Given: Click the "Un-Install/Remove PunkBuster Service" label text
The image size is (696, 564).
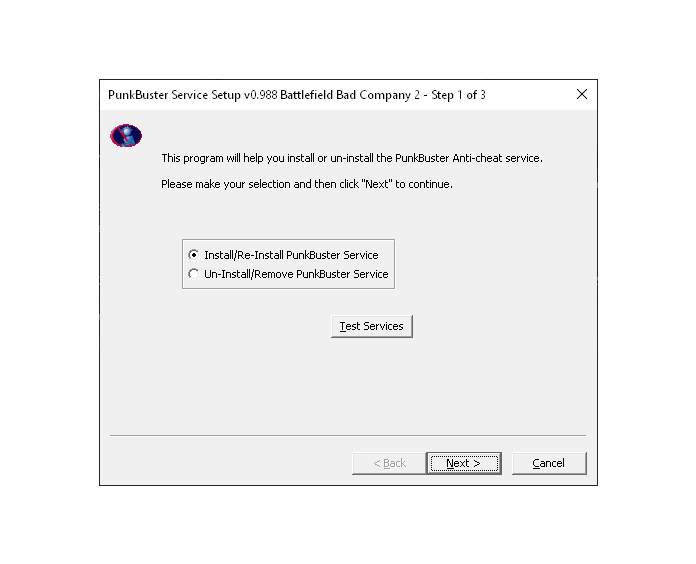Looking at the screenshot, I should tap(296, 274).
